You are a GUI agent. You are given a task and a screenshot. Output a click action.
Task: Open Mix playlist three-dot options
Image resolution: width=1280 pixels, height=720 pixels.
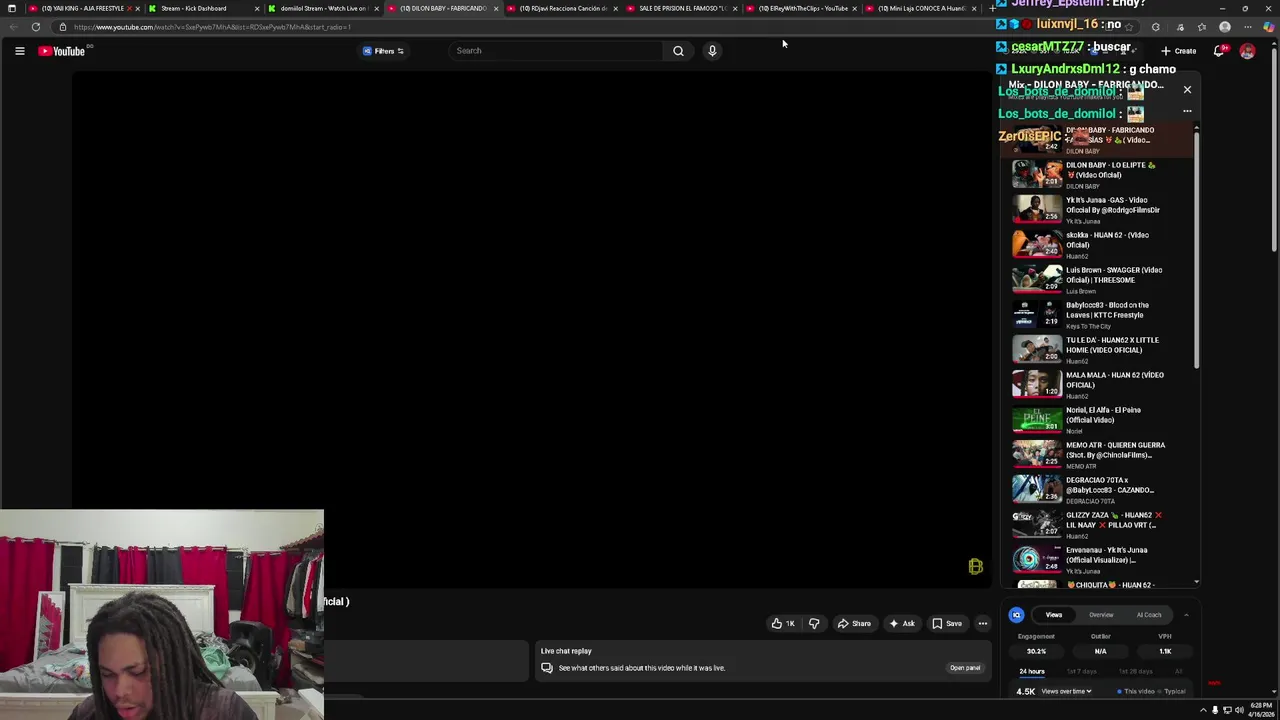click(x=1187, y=111)
